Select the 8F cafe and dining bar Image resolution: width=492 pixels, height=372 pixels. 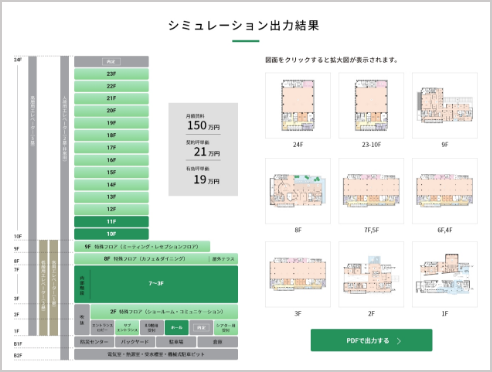(x=156, y=259)
